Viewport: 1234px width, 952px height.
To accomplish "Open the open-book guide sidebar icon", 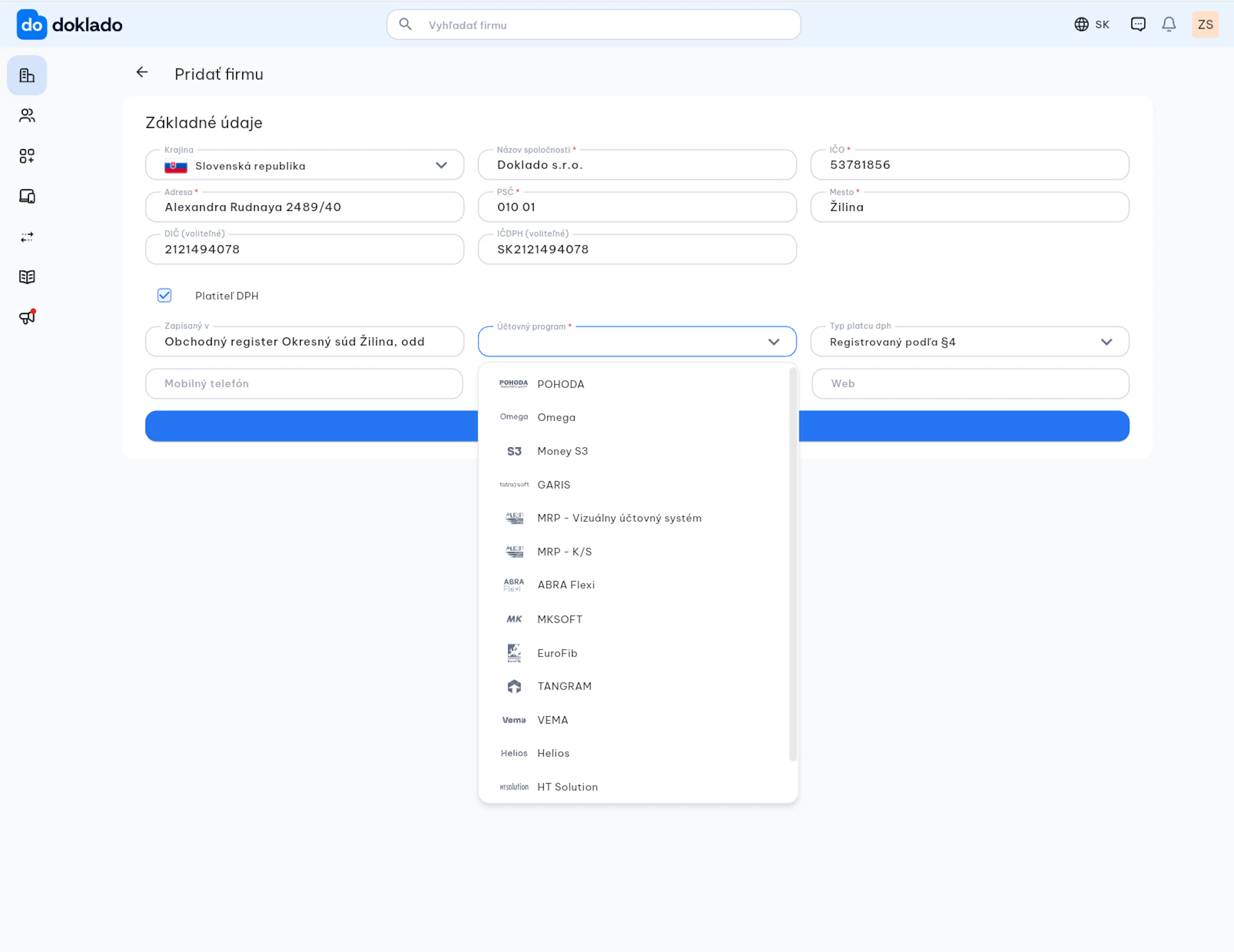I will click(27, 277).
